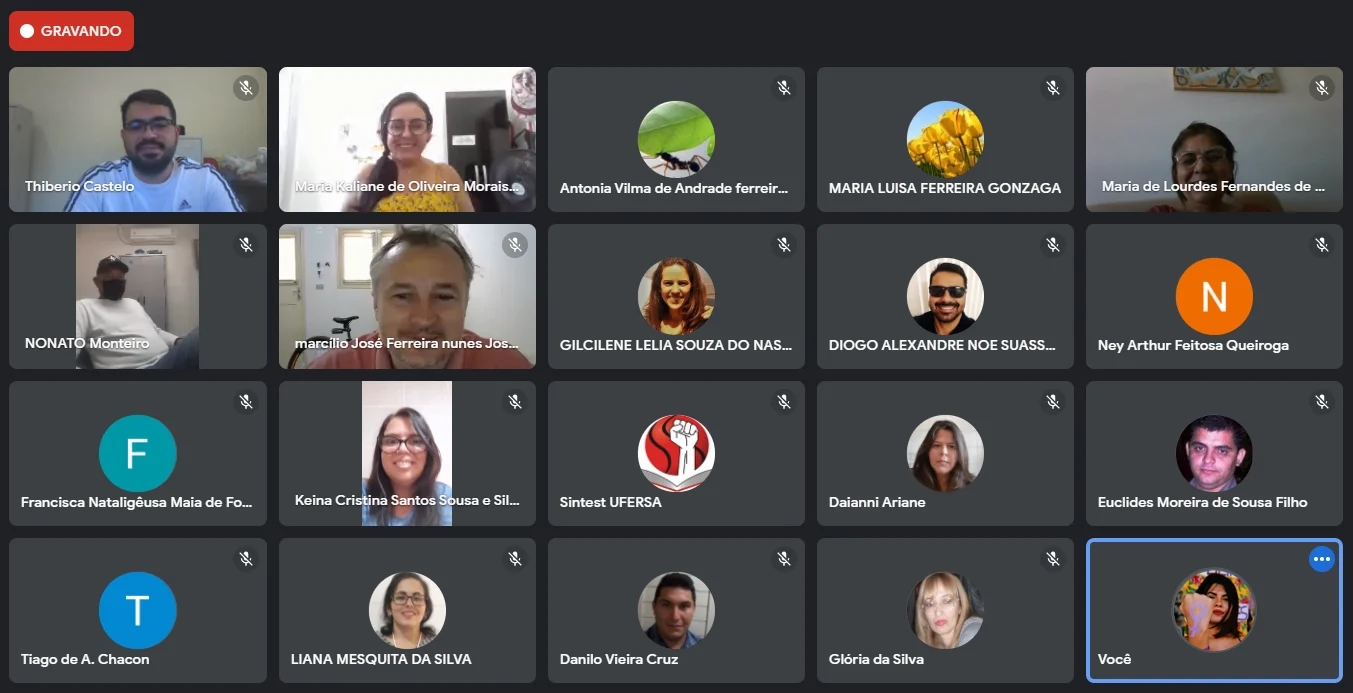Click the Keina Cristina Santos Sousa name label

(x=407, y=500)
